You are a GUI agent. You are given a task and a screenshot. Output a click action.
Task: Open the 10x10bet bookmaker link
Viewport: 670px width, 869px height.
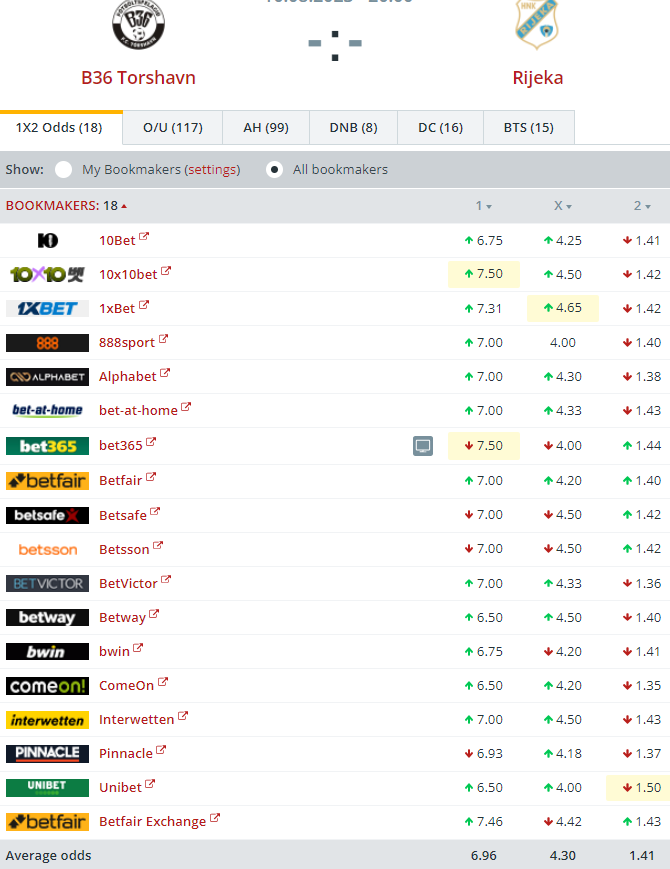click(x=128, y=274)
